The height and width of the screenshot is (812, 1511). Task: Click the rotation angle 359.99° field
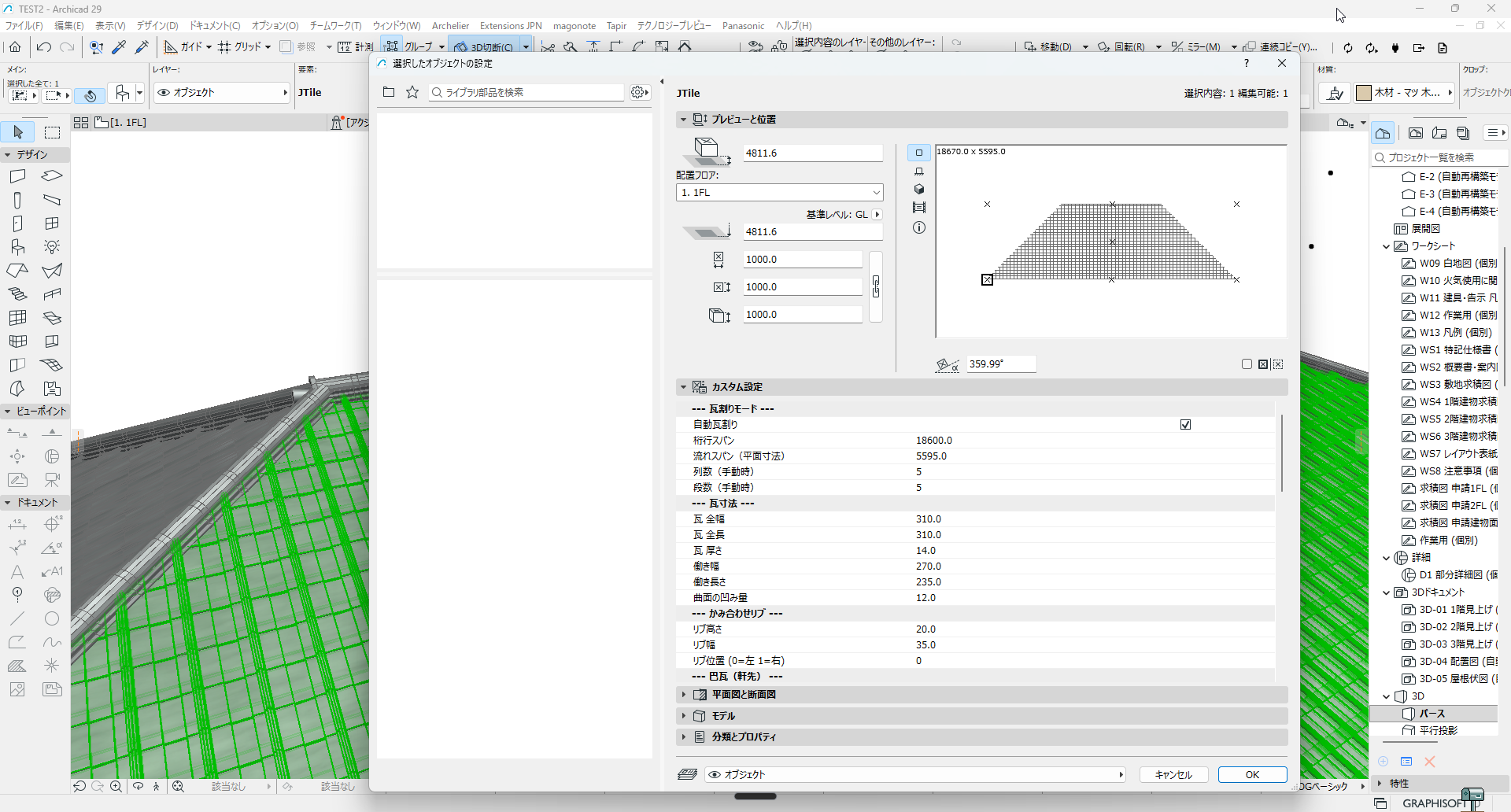(x=1001, y=364)
